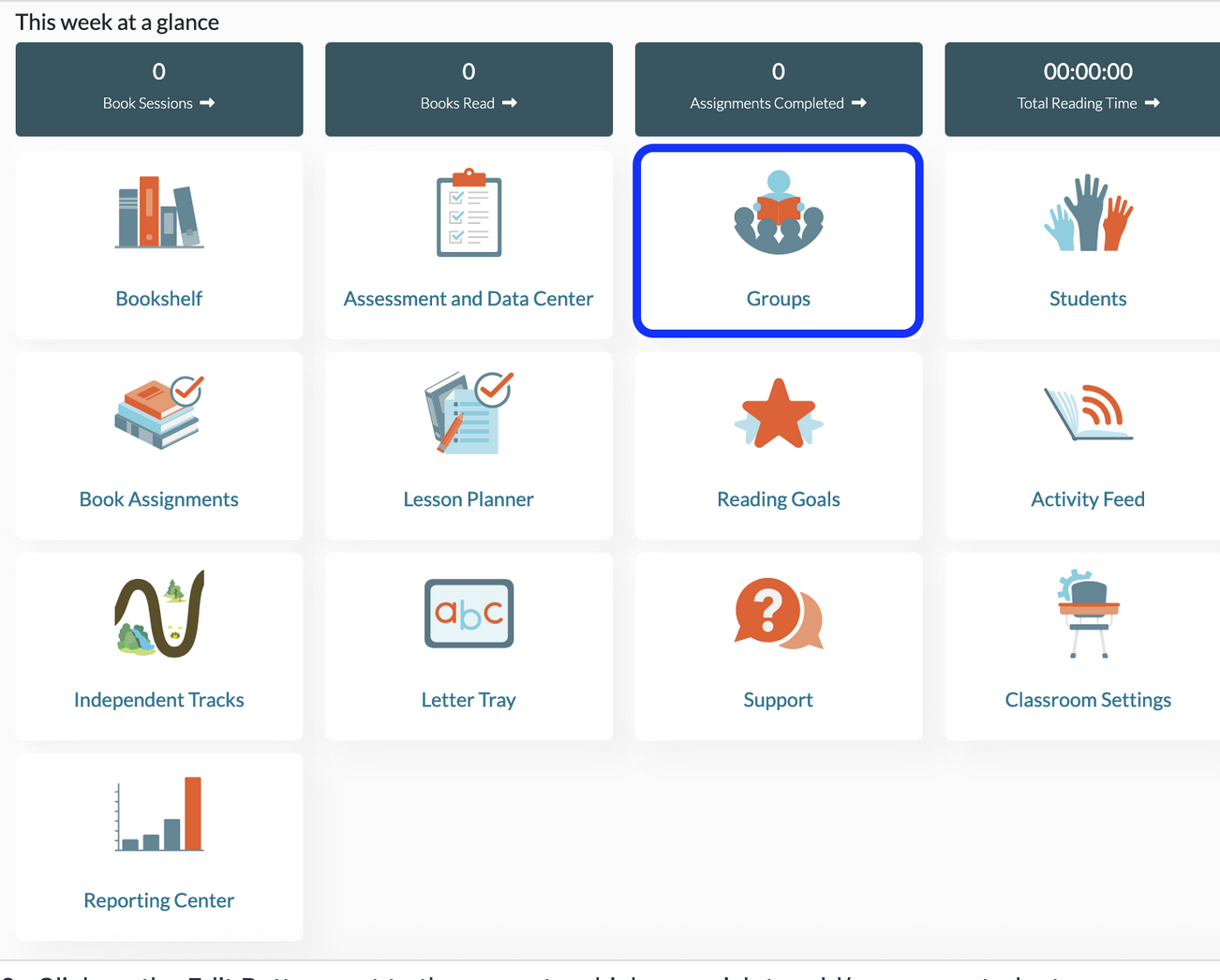
Task: Click the Lesson Planner notebook icon
Action: click(469, 413)
